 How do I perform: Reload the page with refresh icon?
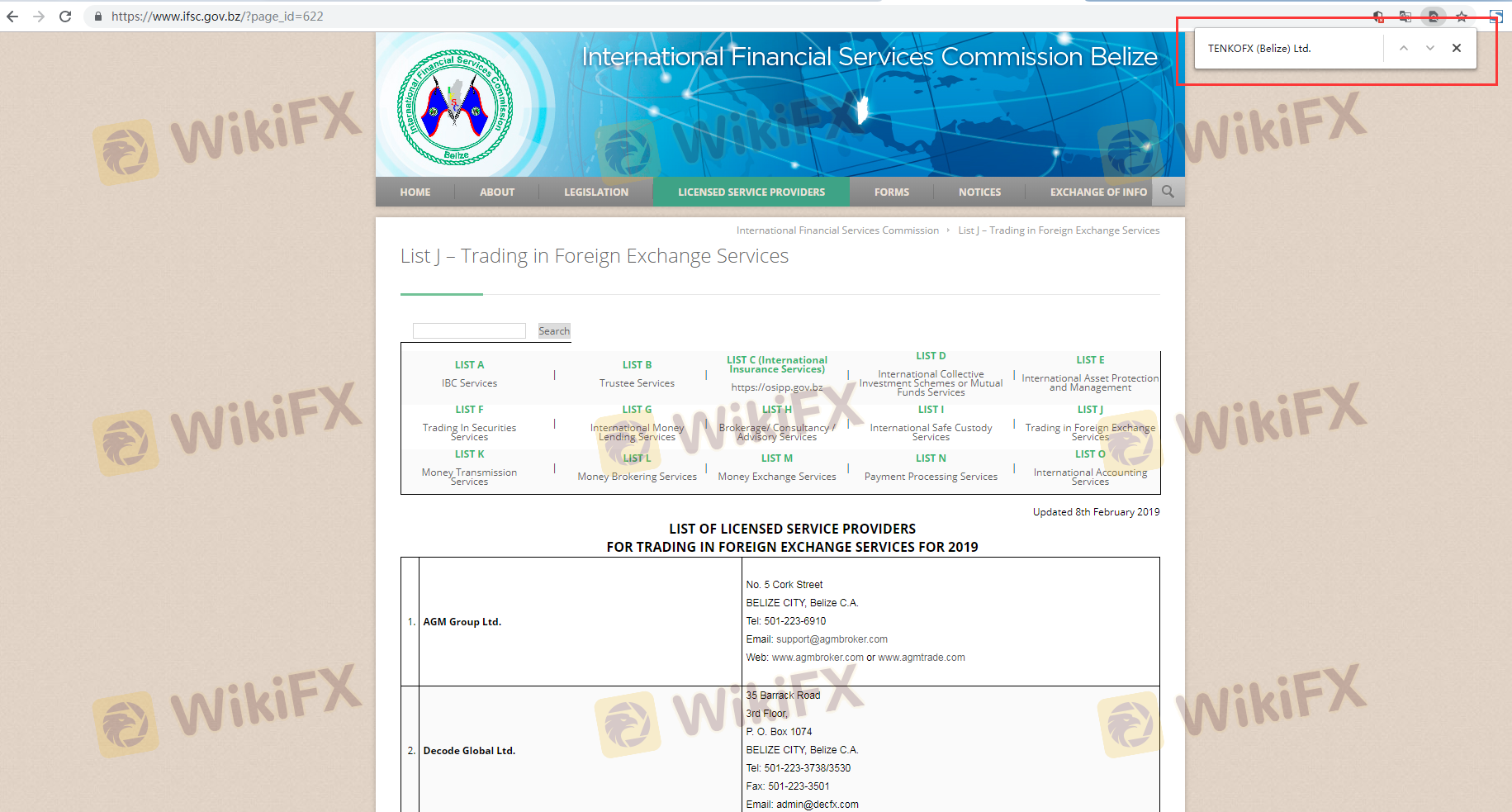coord(65,17)
